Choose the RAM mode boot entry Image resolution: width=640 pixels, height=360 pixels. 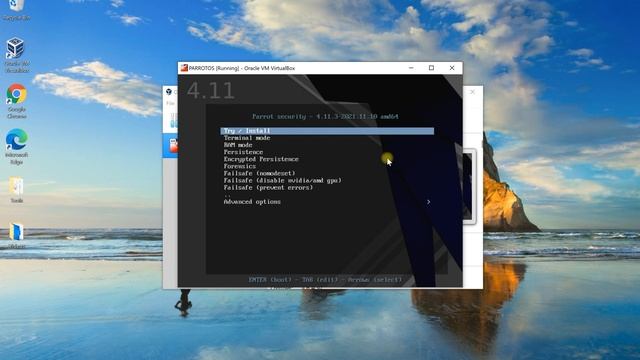point(238,145)
